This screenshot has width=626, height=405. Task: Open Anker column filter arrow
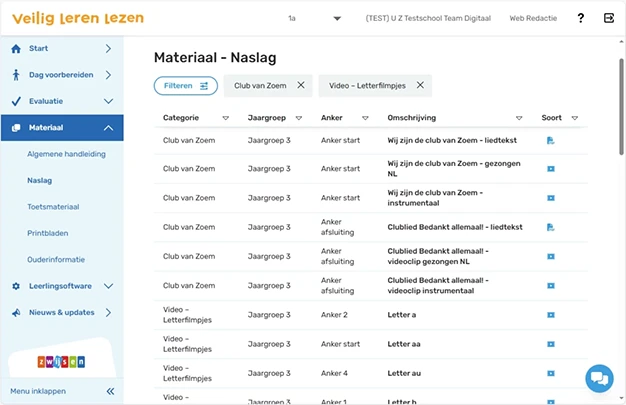coord(365,118)
